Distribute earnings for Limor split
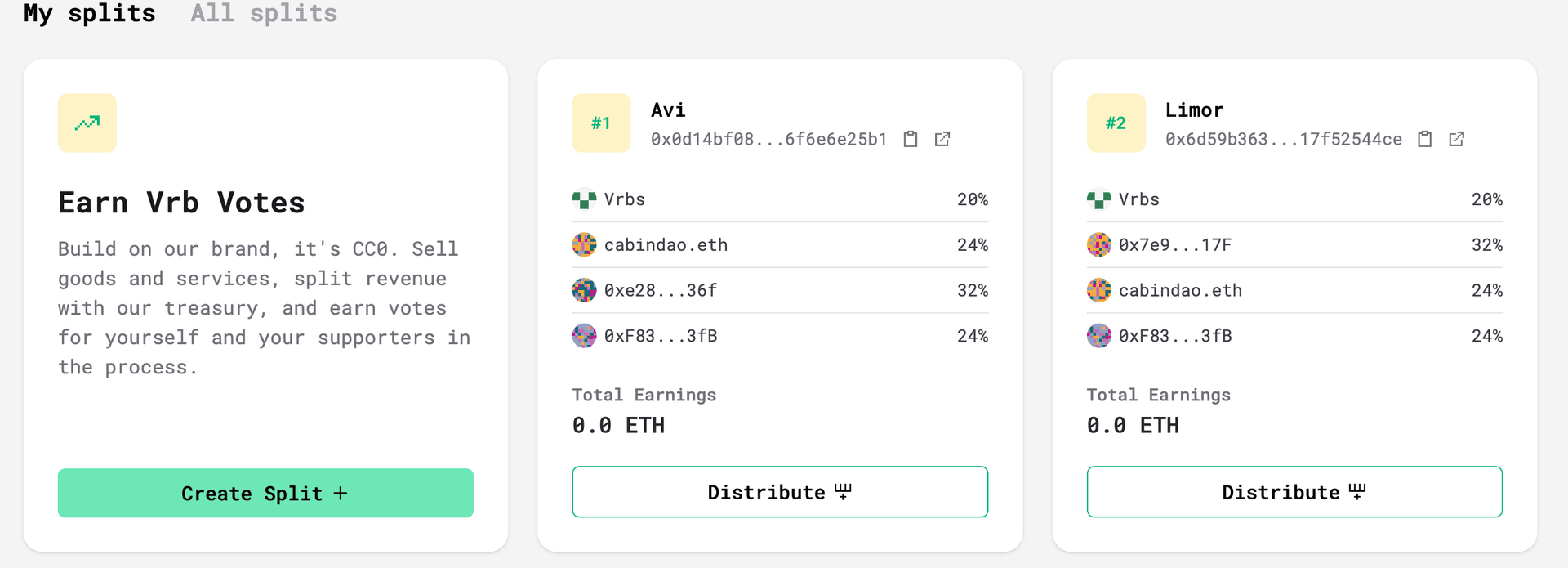1568x568 pixels. [1294, 492]
